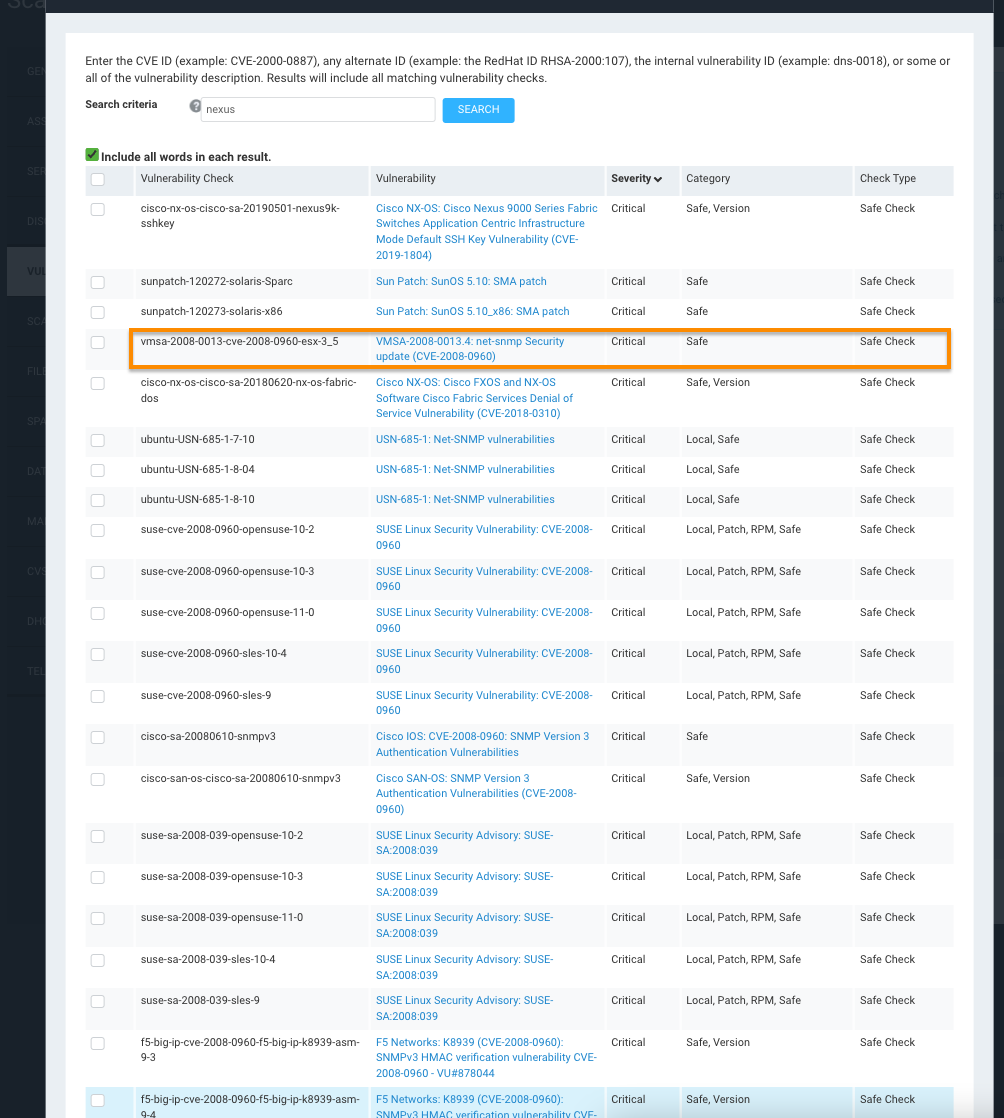The height and width of the screenshot is (1118, 1004).
Task: Sort by Check Type column header
Action: click(888, 179)
